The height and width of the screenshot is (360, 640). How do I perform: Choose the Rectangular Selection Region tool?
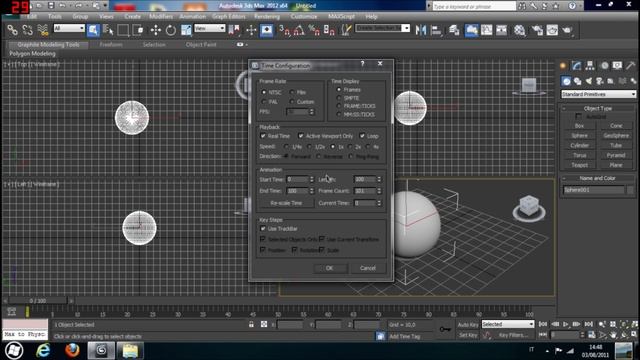pyautogui.click(x=123, y=30)
